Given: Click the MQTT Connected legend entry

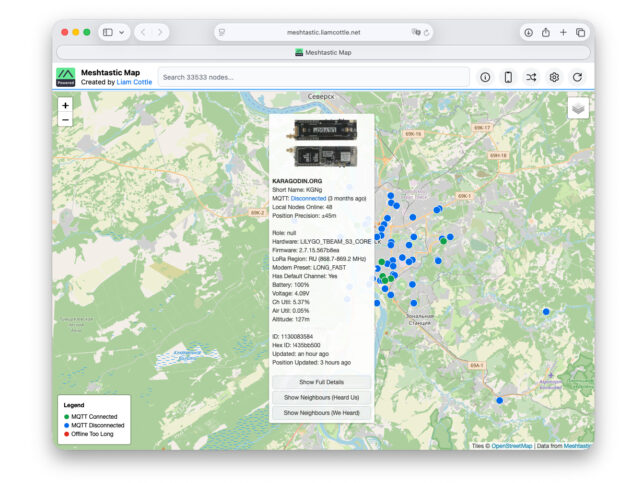Looking at the screenshot, I should point(91,416).
